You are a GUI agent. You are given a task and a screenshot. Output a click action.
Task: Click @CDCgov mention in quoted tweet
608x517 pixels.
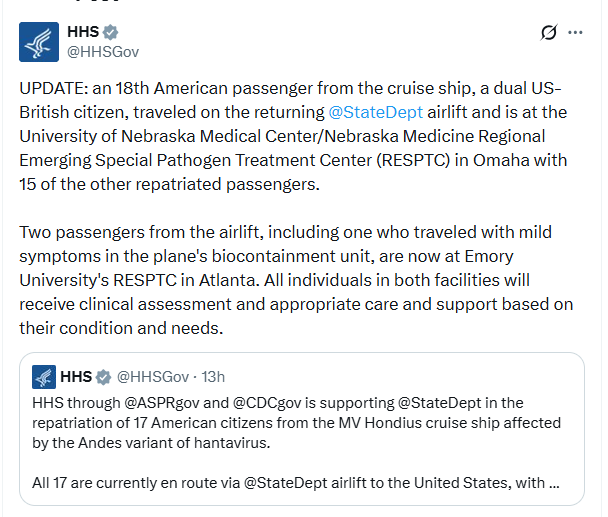click(x=267, y=403)
